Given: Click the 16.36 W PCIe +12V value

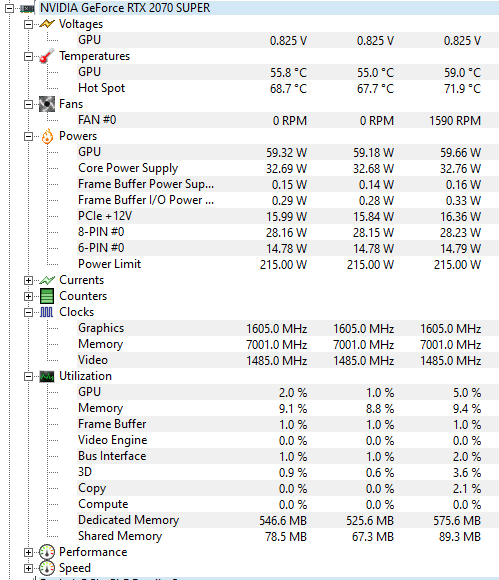Looking at the screenshot, I should click(x=461, y=217).
